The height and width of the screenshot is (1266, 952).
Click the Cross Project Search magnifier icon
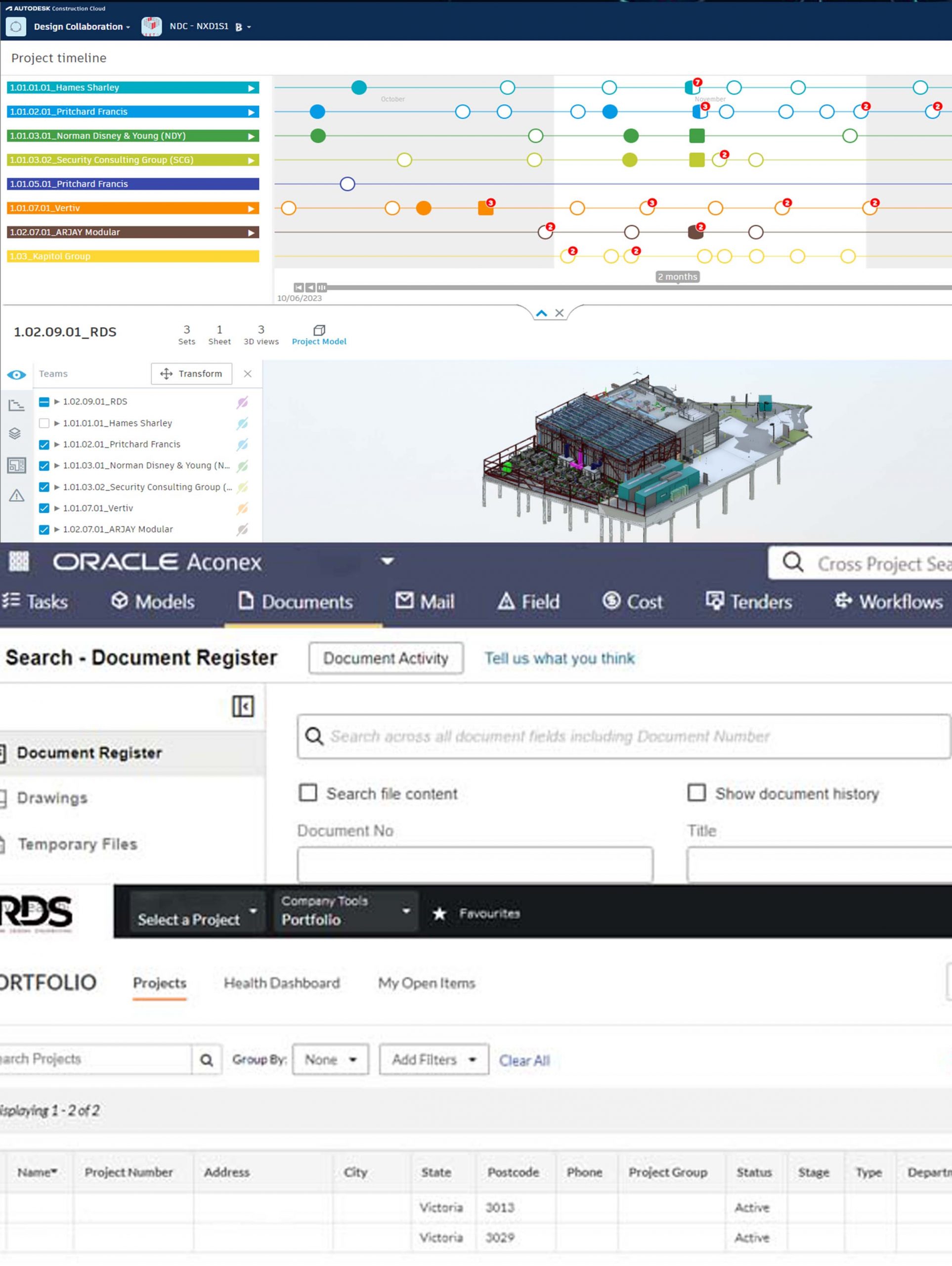[793, 563]
